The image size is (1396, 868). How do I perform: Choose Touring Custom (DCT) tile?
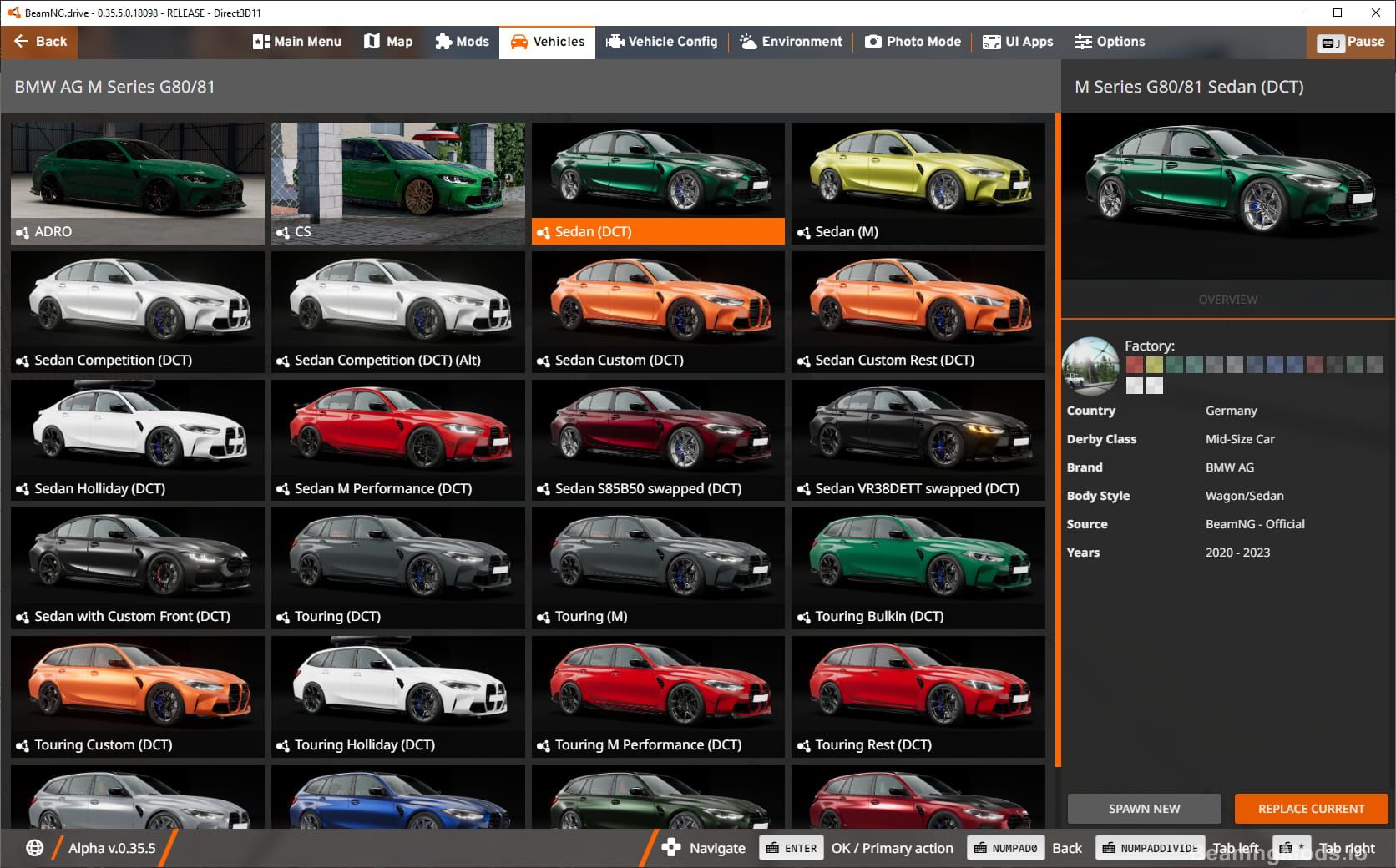pos(138,697)
